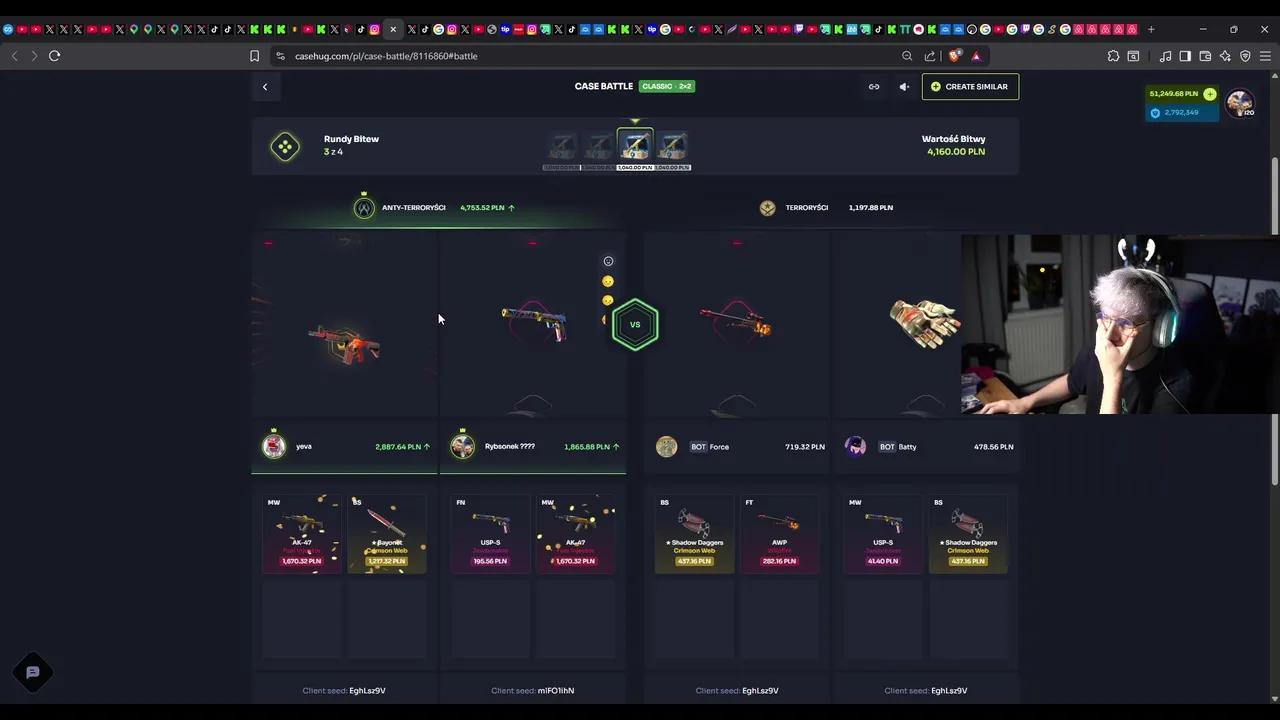Open the Brave Wallet icon
The height and width of the screenshot is (720, 1280).
pyautogui.click(x=1205, y=56)
